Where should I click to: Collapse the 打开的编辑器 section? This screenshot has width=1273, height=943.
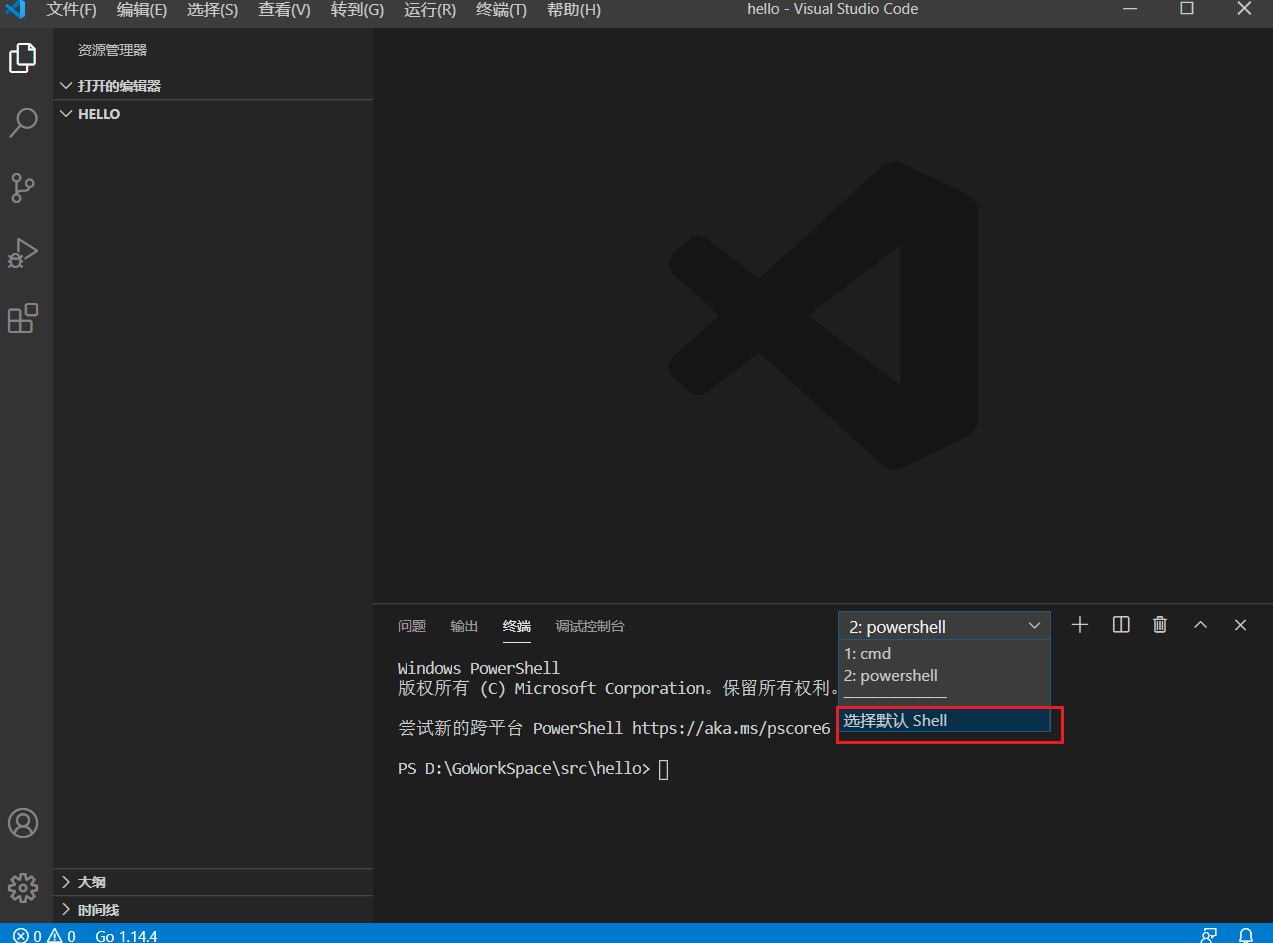click(x=213, y=86)
